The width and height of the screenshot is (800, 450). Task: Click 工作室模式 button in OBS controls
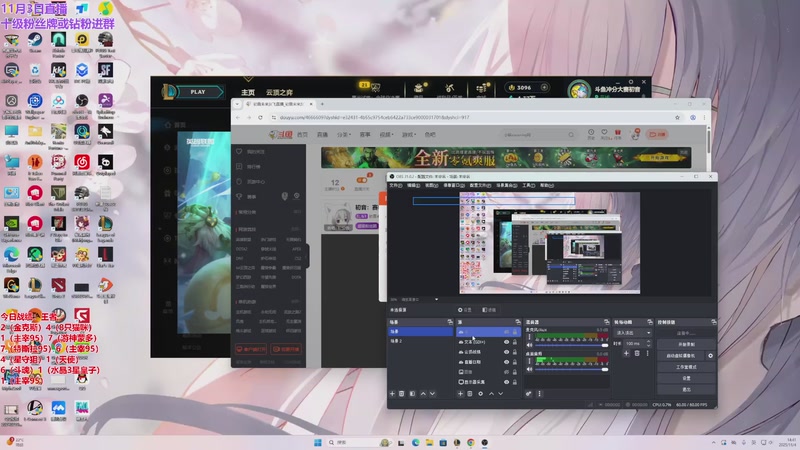(686, 367)
